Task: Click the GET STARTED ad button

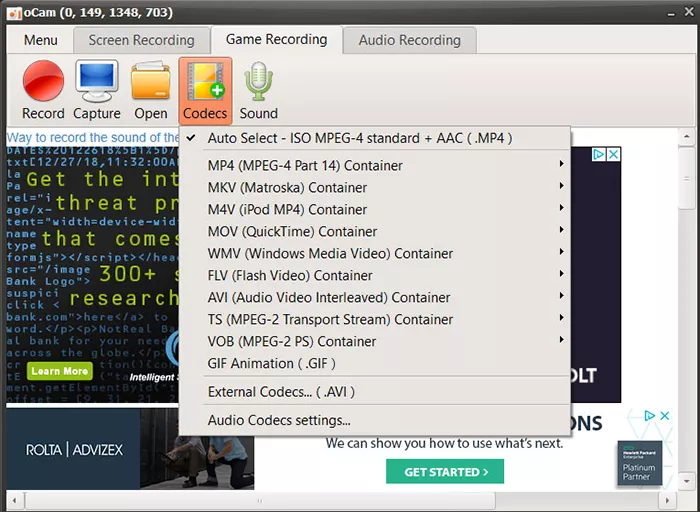Action: (x=445, y=472)
